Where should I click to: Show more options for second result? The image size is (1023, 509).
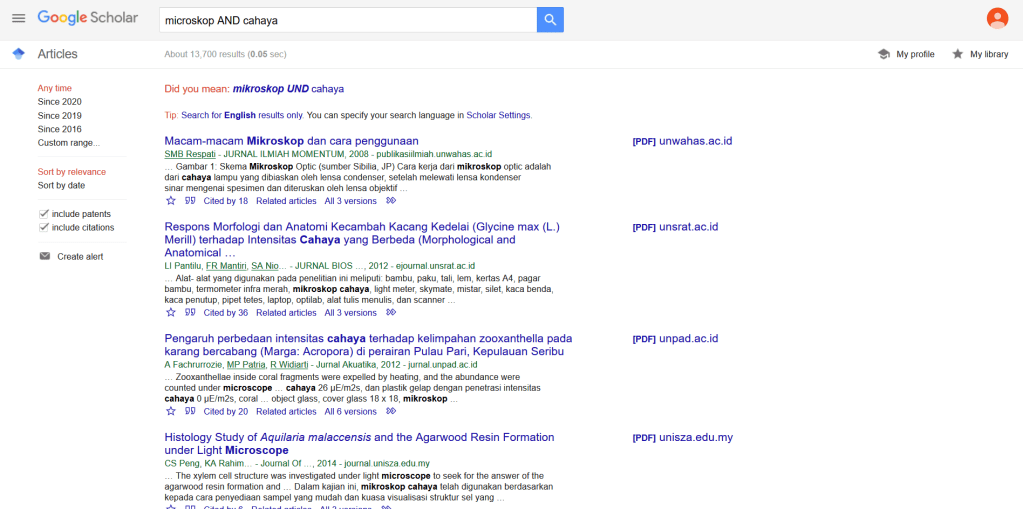click(x=391, y=313)
